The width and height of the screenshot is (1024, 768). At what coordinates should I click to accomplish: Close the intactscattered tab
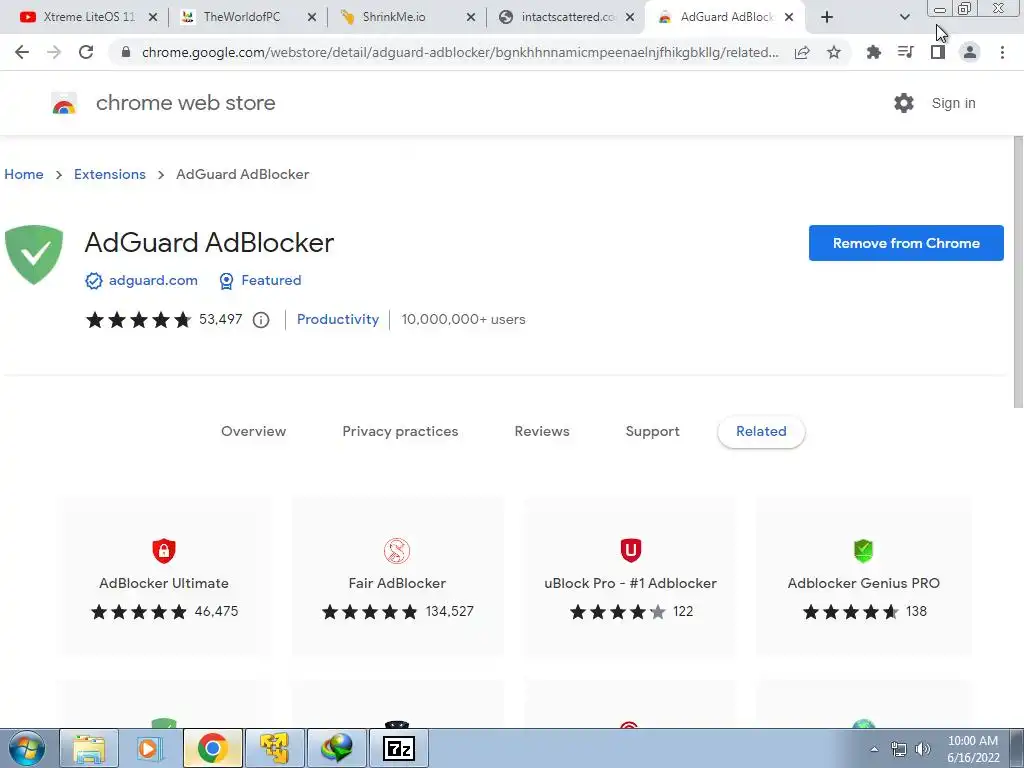[x=630, y=17]
